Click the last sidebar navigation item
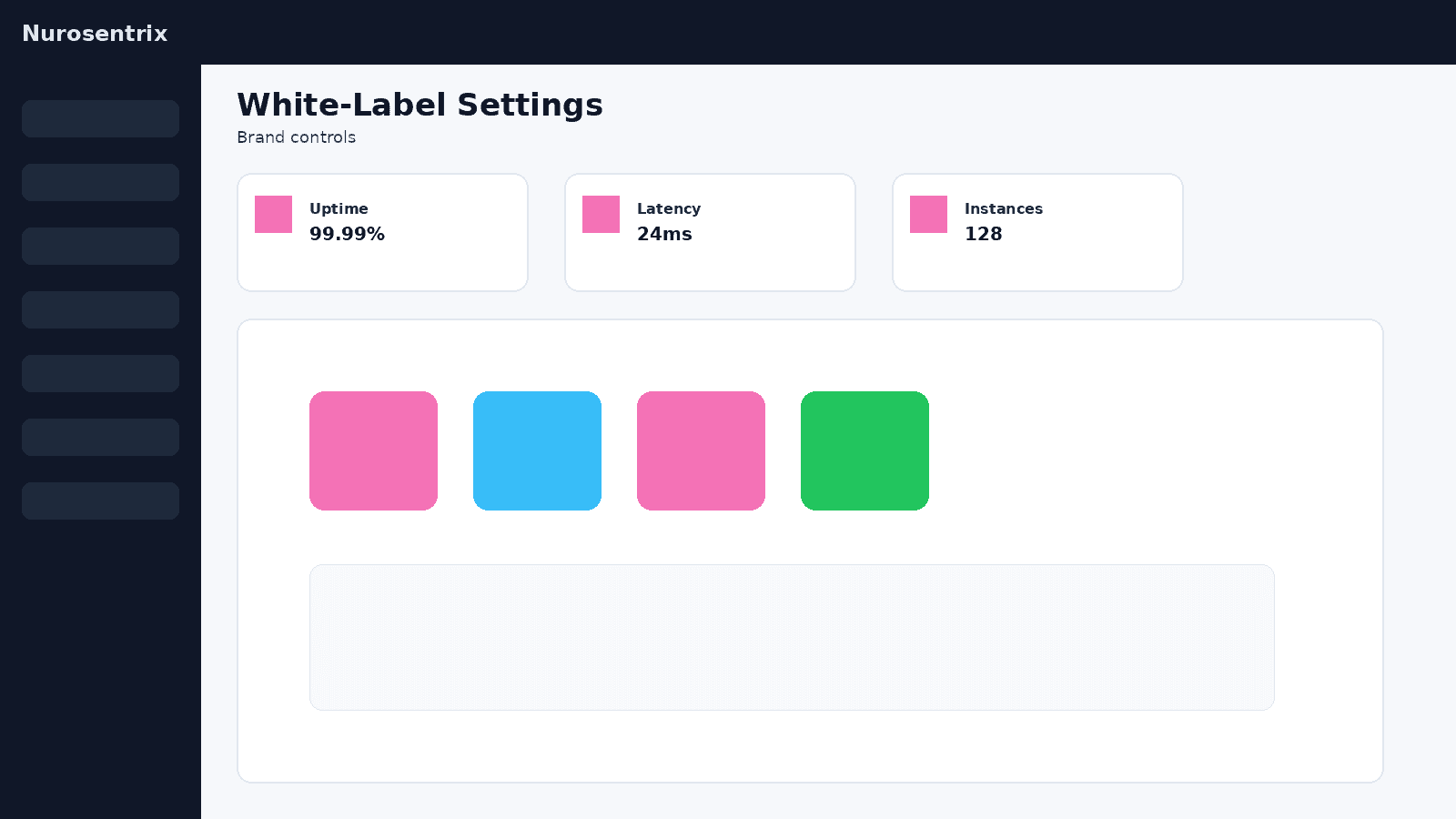 coord(100,500)
